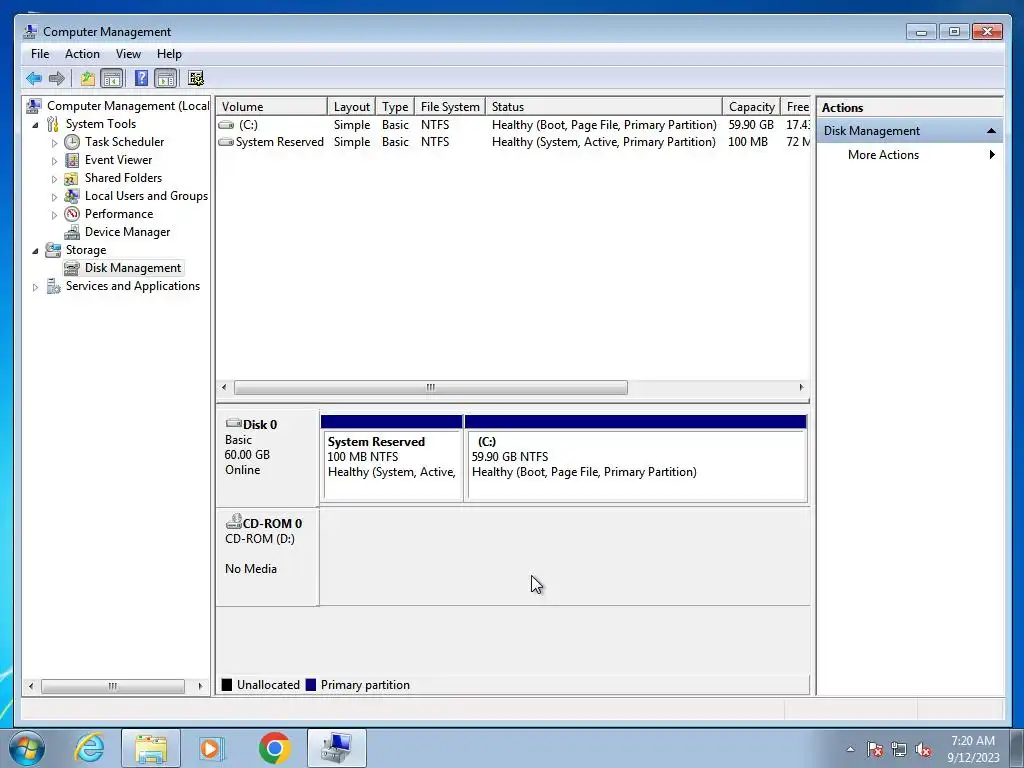
Task: Sort by the Volume column header
Action: [272, 106]
